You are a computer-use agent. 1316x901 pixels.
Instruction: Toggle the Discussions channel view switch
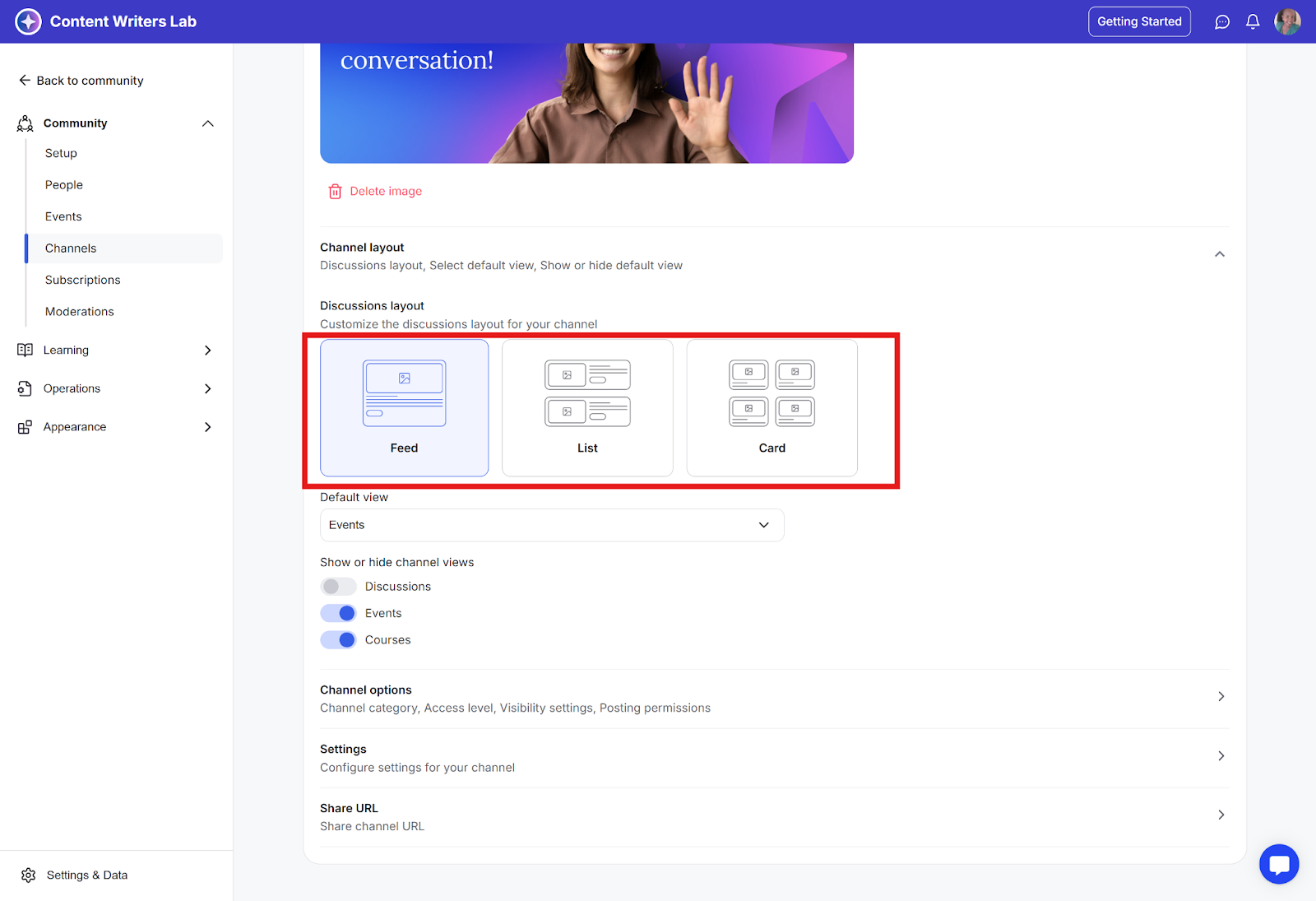tap(338, 587)
